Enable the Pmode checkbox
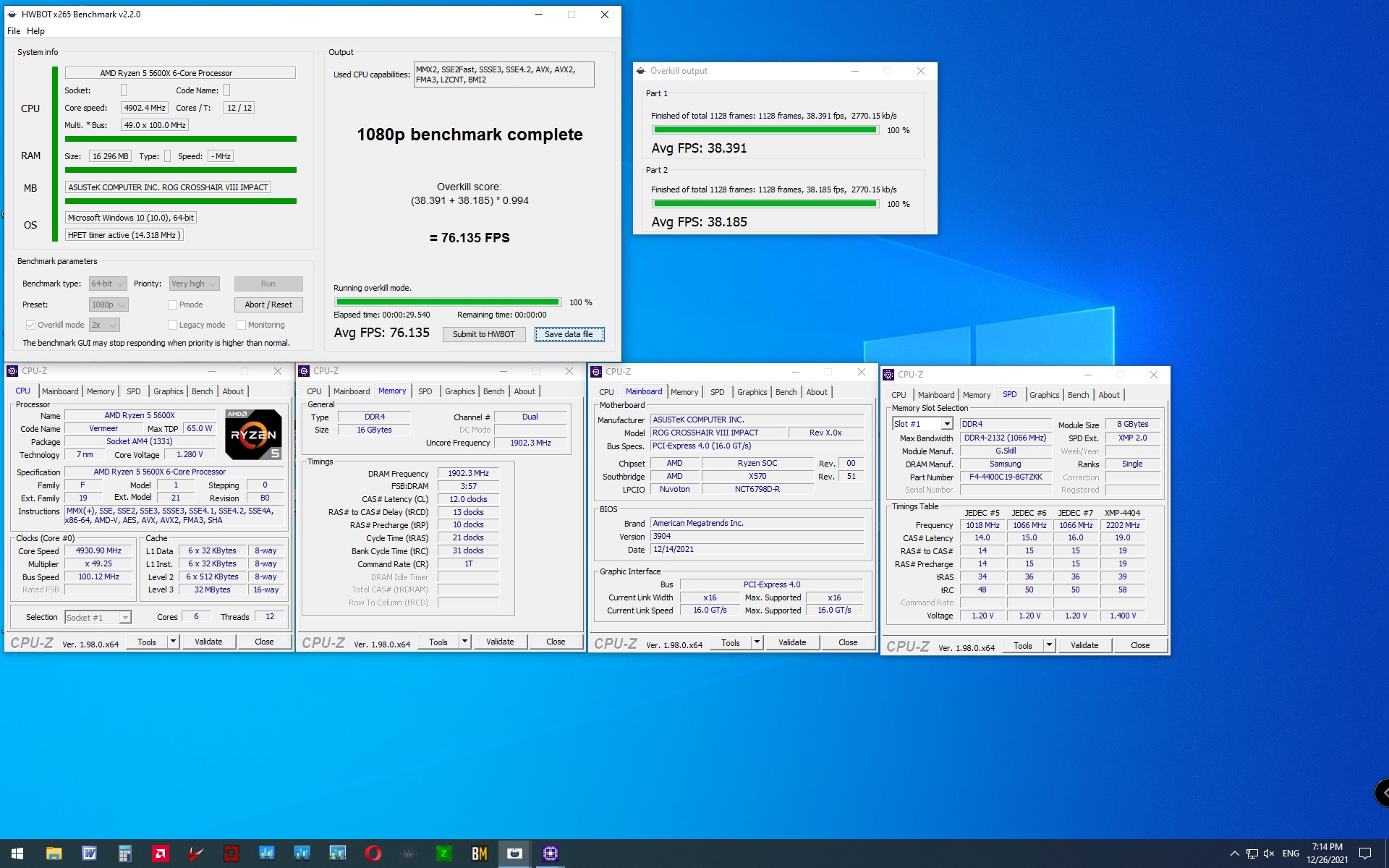This screenshot has height=868, width=1389. pyautogui.click(x=172, y=305)
